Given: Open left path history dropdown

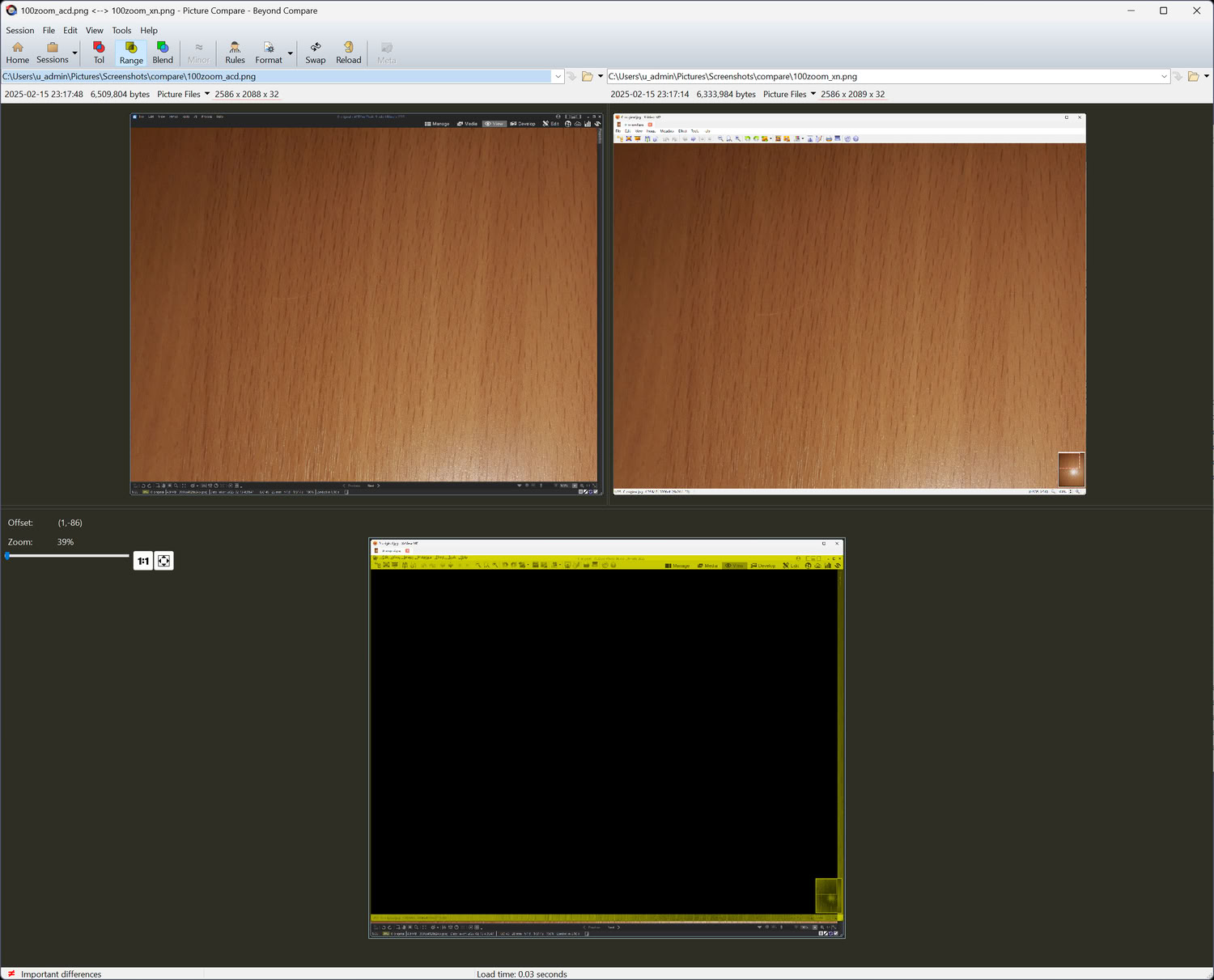Looking at the screenshot, I should (558, 76).
